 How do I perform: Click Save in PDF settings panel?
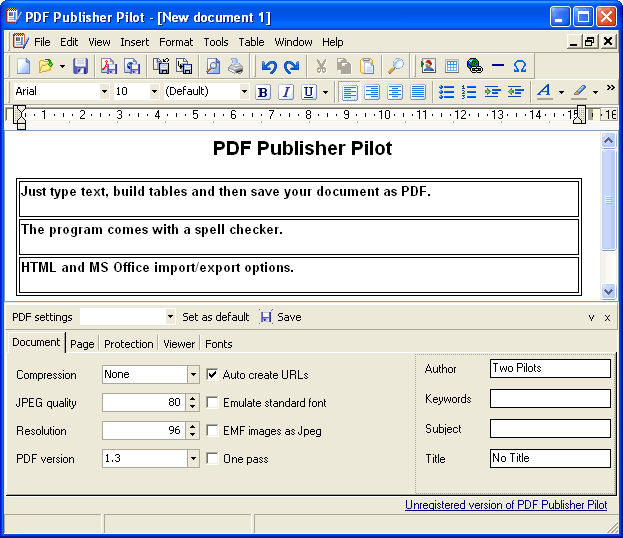pos(281,317)
